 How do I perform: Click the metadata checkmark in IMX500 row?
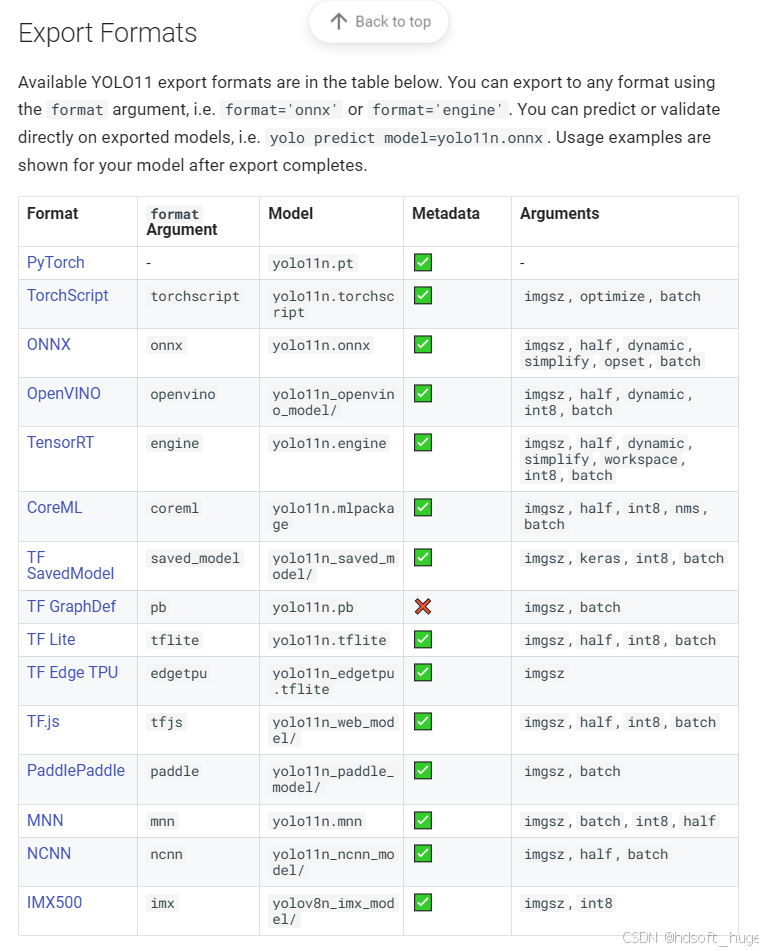pyautogui.click(x=423, y=902)
